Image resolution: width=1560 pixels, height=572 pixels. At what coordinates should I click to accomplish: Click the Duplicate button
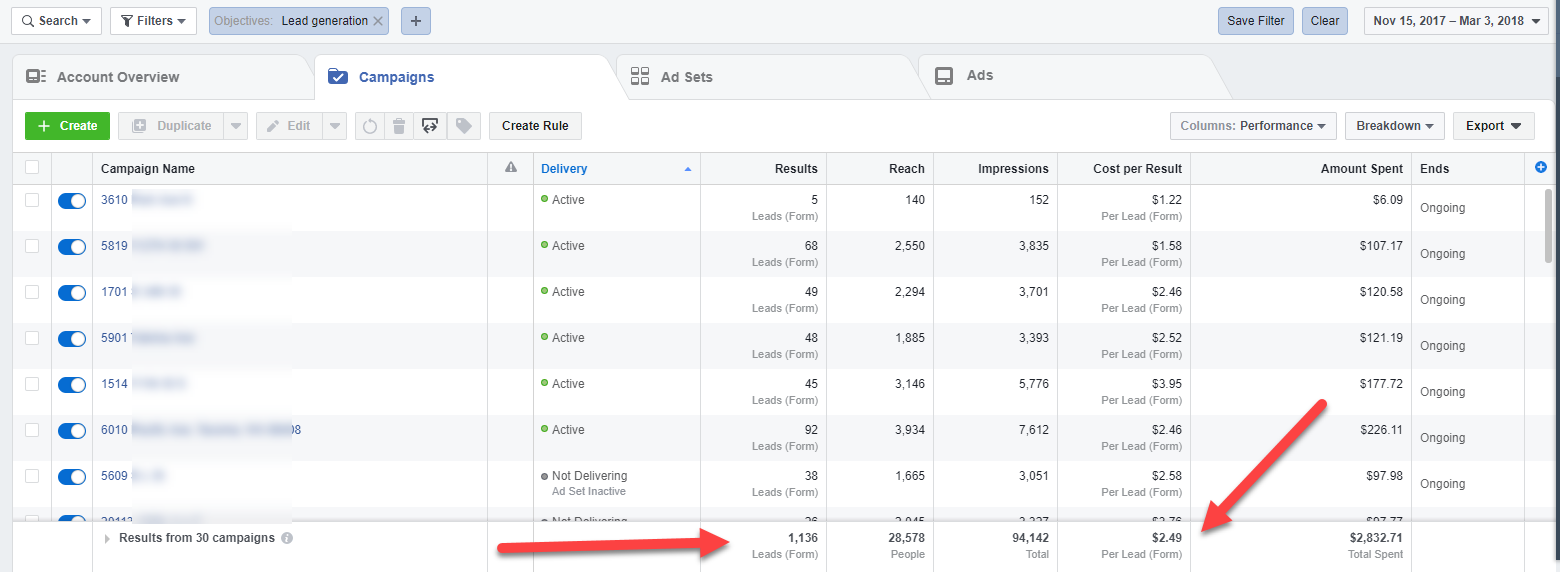(171, 126)
